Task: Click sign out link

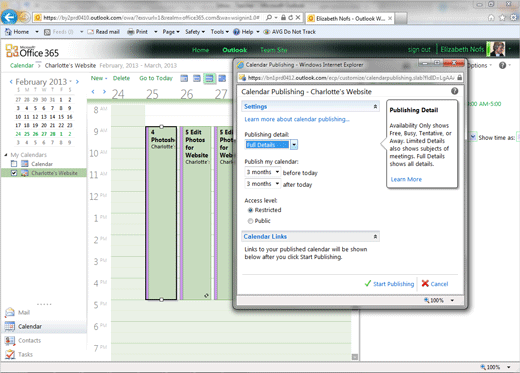Action: (x=419, y=50)
